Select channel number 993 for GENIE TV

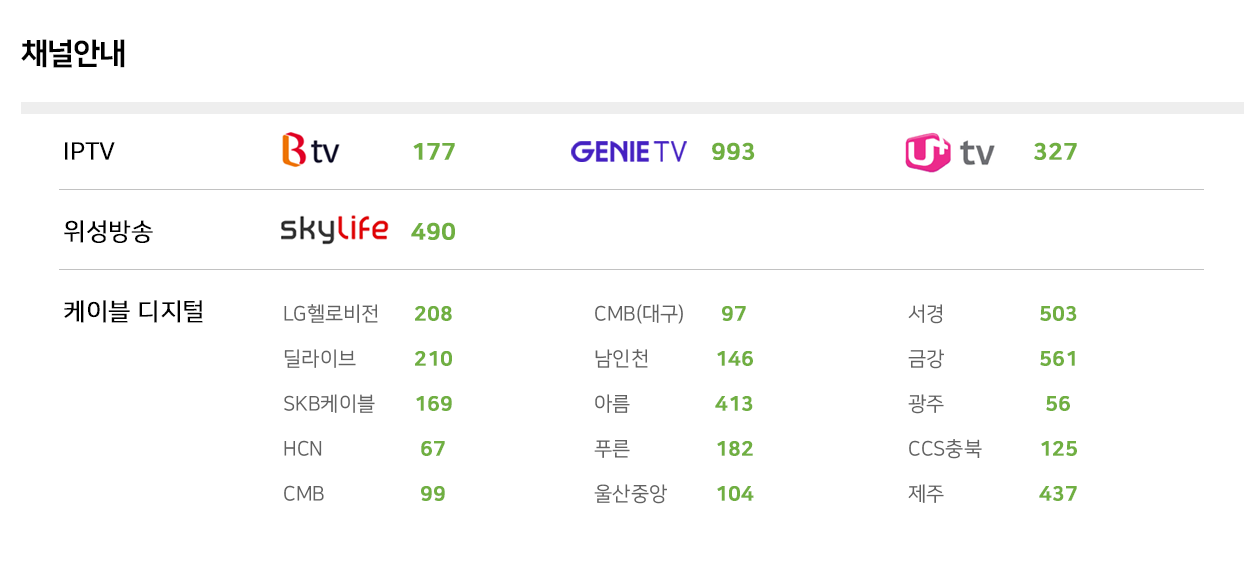733,152
